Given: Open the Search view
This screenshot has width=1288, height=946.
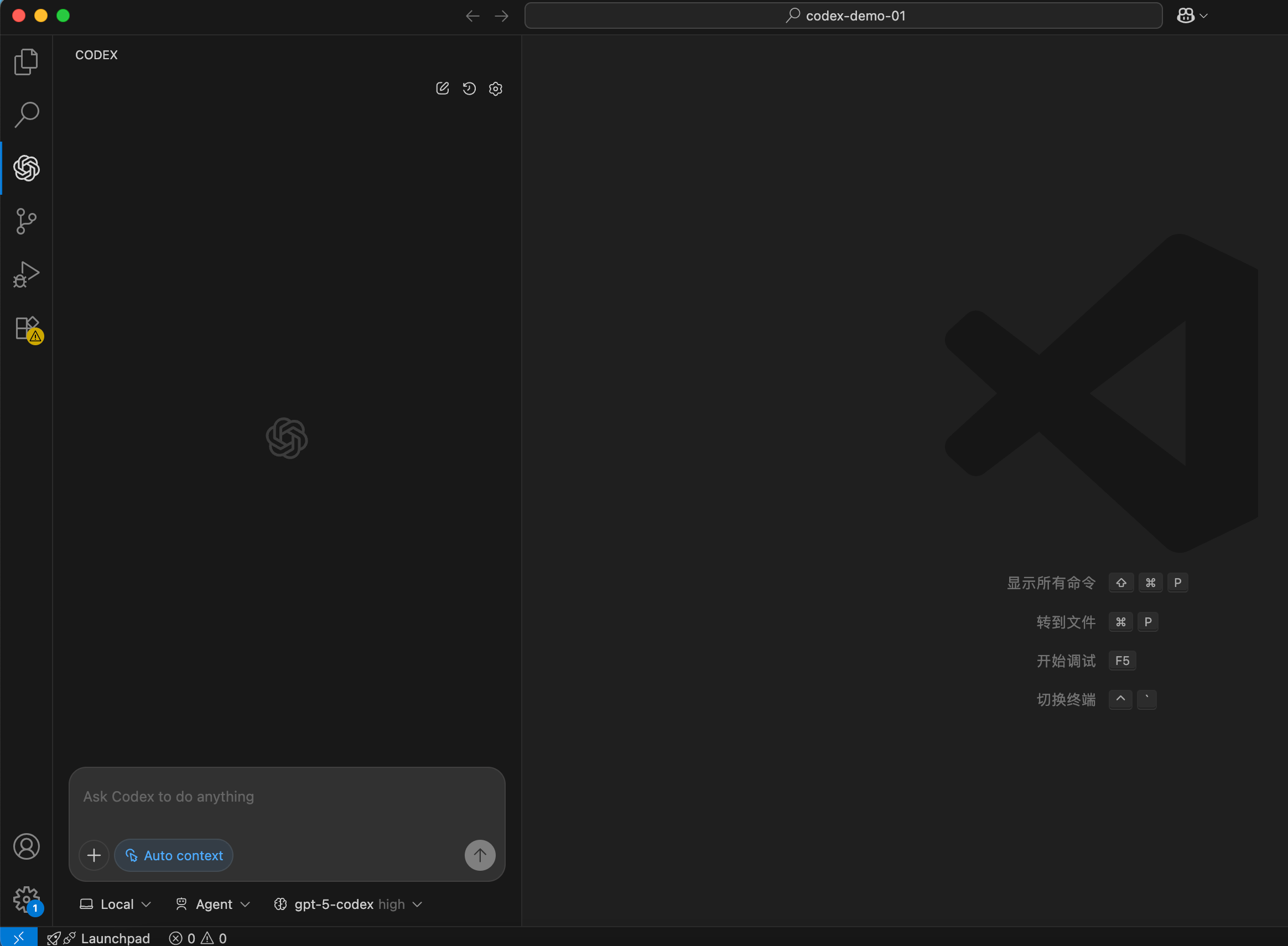Looking at the screenshot, I should tap(26, 114).
